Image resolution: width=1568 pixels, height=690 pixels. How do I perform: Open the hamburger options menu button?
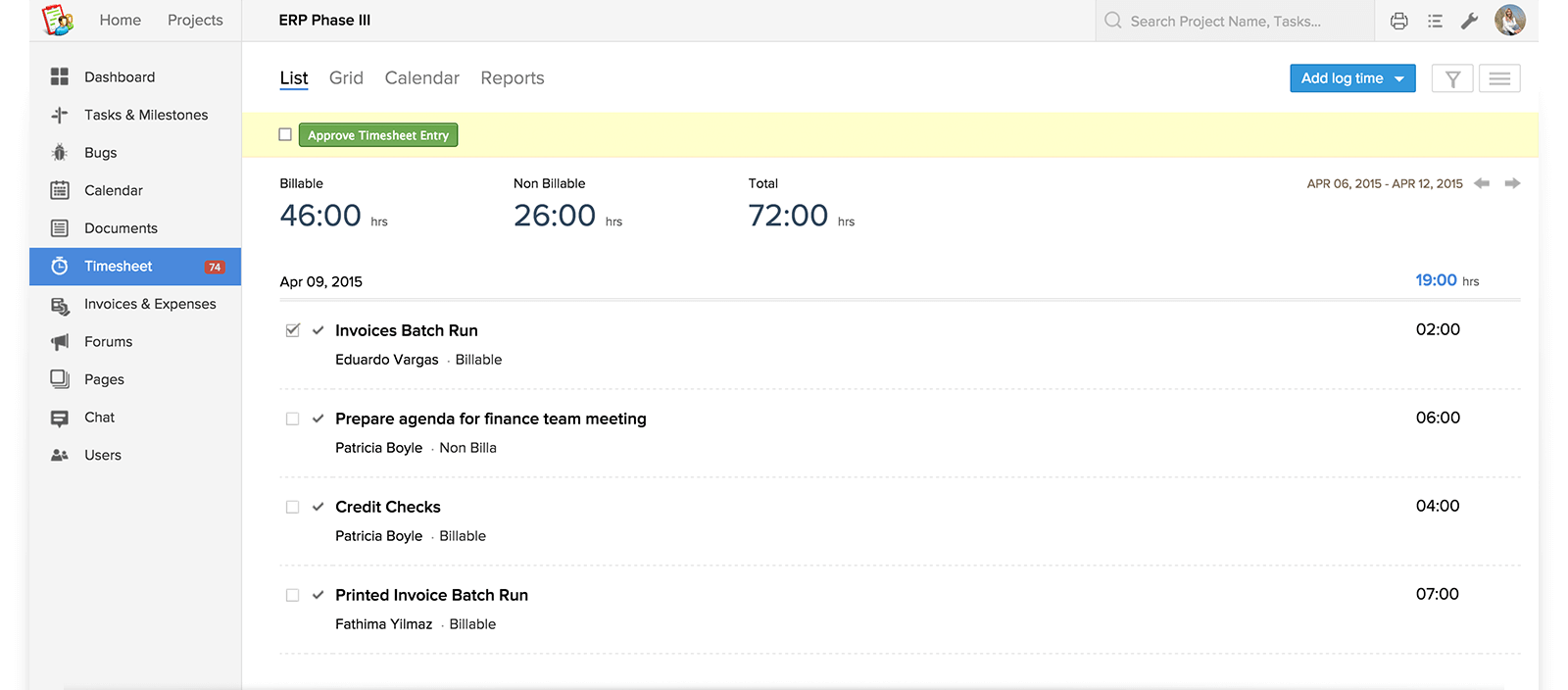(1499, 78)
